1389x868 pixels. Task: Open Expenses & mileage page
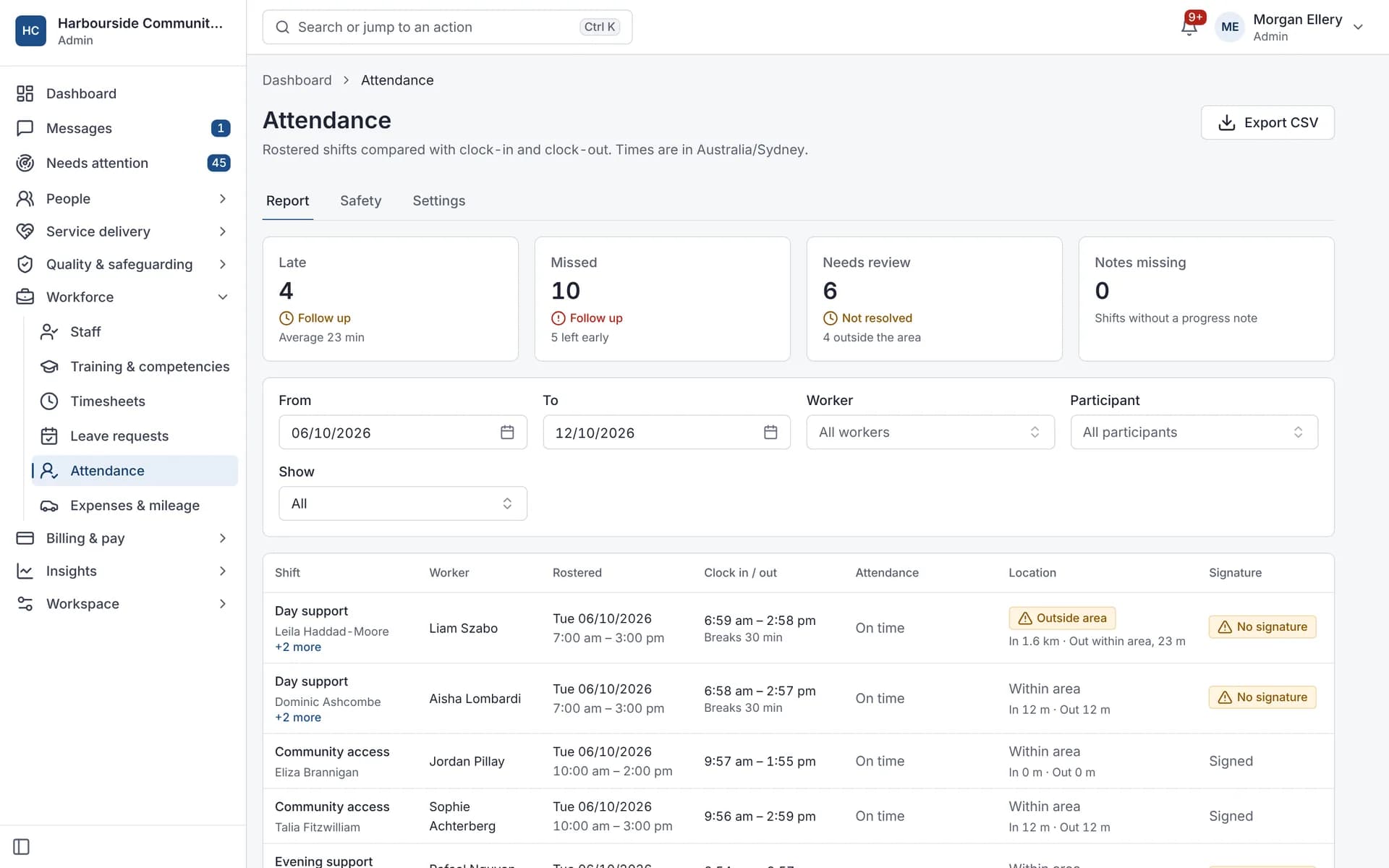tap(135, 505)
